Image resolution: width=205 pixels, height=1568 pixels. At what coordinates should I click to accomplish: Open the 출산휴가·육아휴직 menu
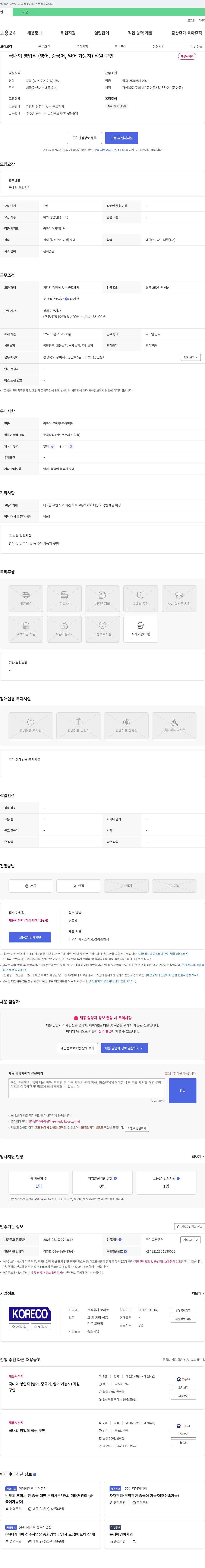pos(186,33)
